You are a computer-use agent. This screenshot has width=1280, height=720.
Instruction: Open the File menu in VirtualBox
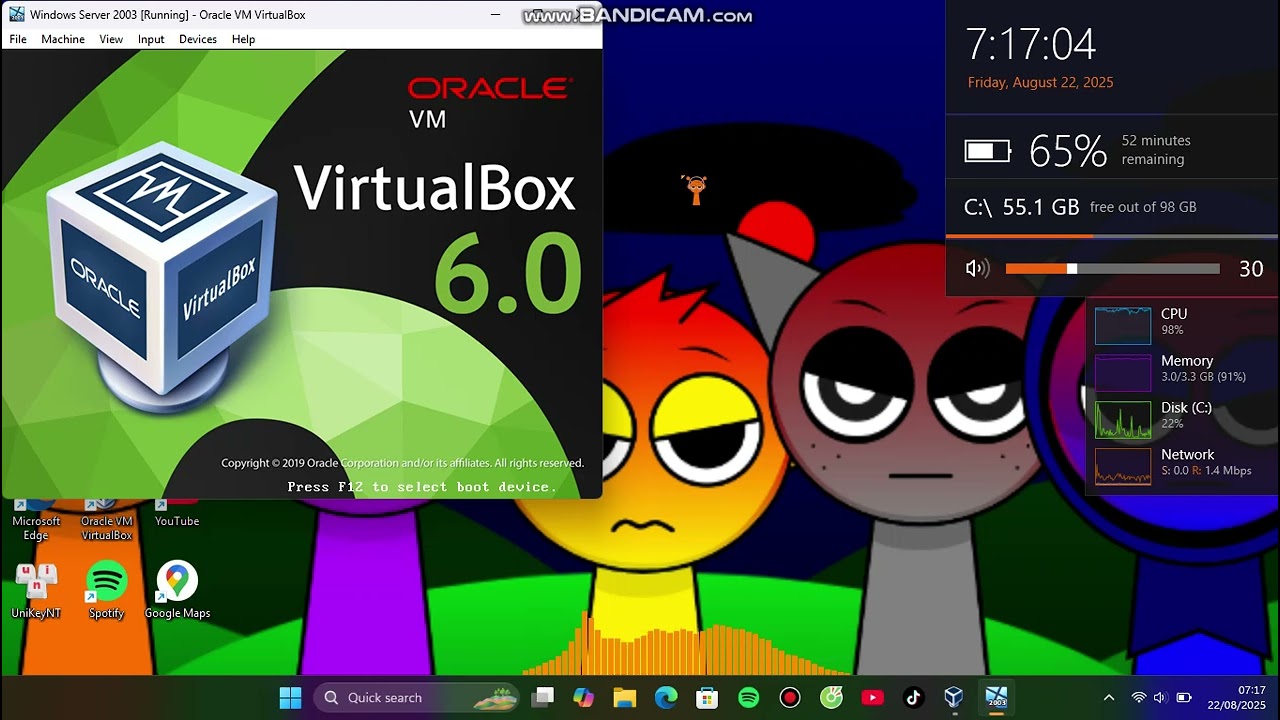point(18,39)
